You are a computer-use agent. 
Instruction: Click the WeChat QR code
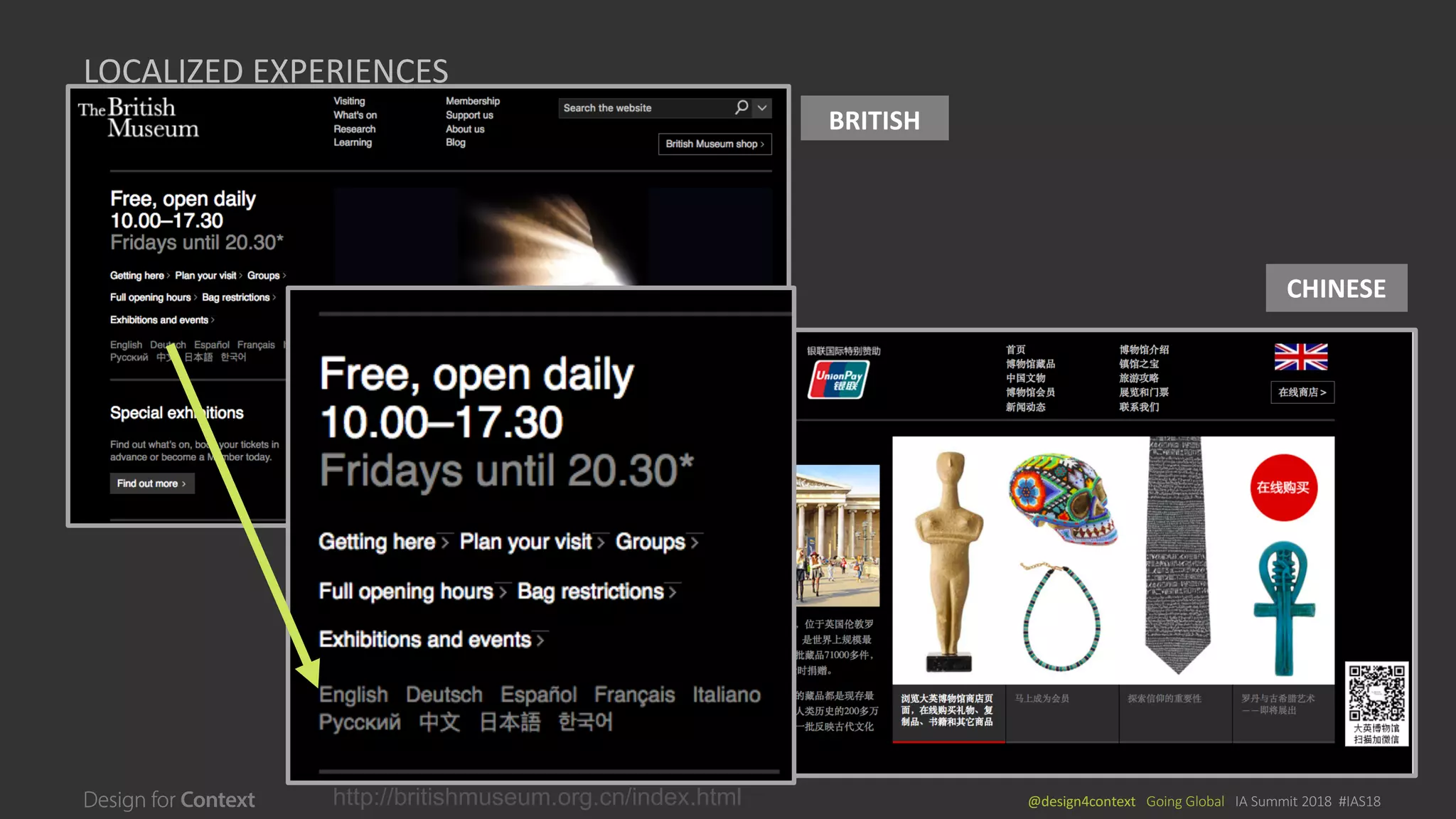(1377, 693)
